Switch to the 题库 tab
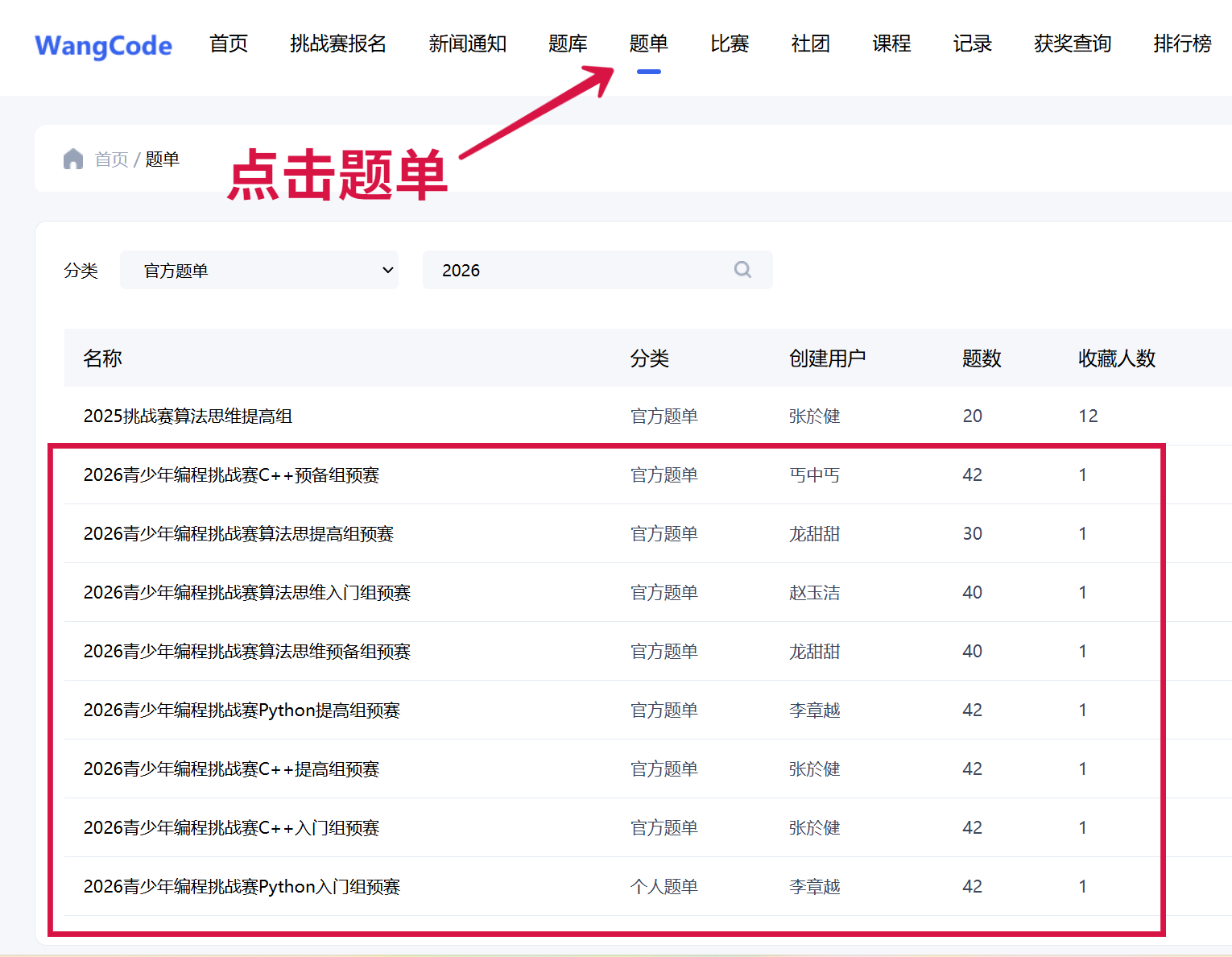Screen dimensions: 1232x957 click(568, 43)
